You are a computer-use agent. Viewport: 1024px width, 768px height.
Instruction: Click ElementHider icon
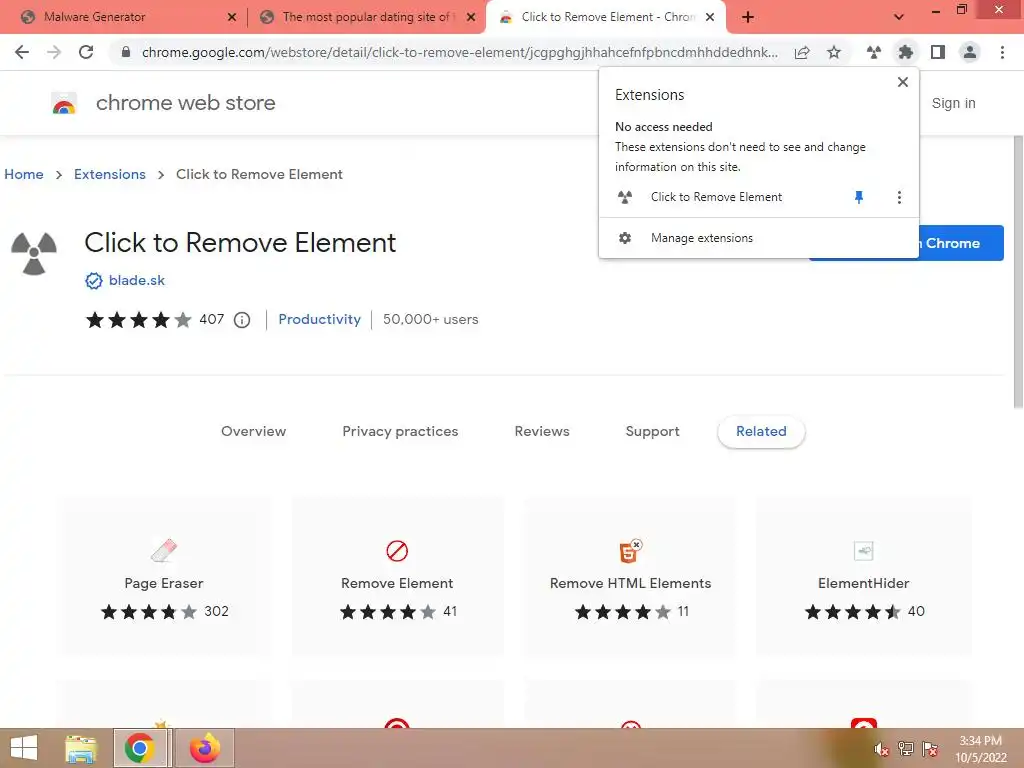[x=863, y=551]
